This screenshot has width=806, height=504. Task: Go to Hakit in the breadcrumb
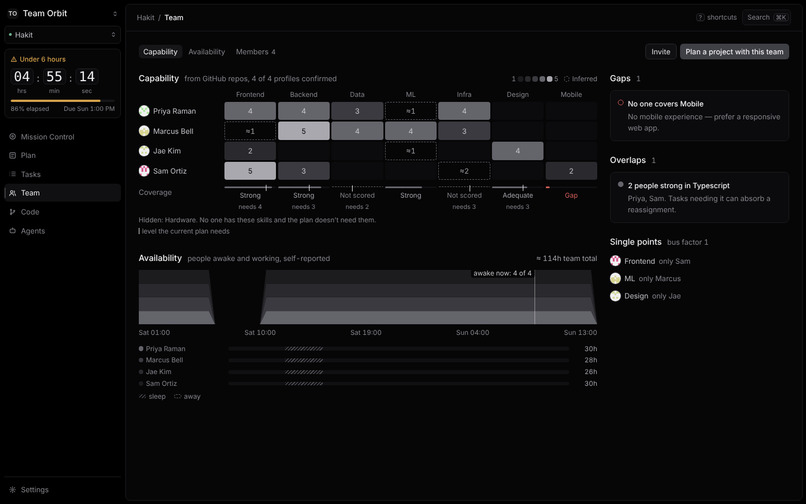[x=145, y=17]
